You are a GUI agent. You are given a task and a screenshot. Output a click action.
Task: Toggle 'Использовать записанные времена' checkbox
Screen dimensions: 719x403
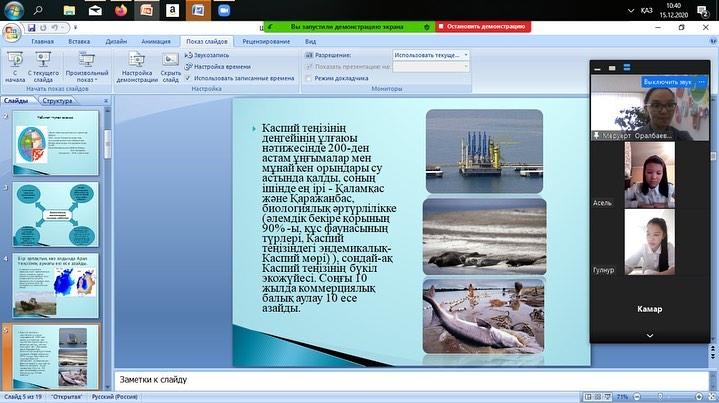pos(190,77)
